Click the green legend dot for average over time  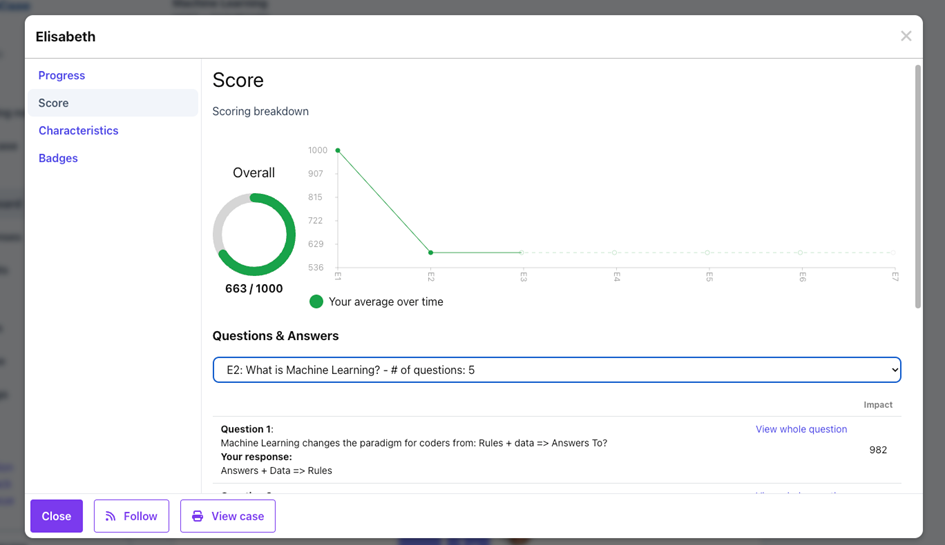click(x=316, y=301)
